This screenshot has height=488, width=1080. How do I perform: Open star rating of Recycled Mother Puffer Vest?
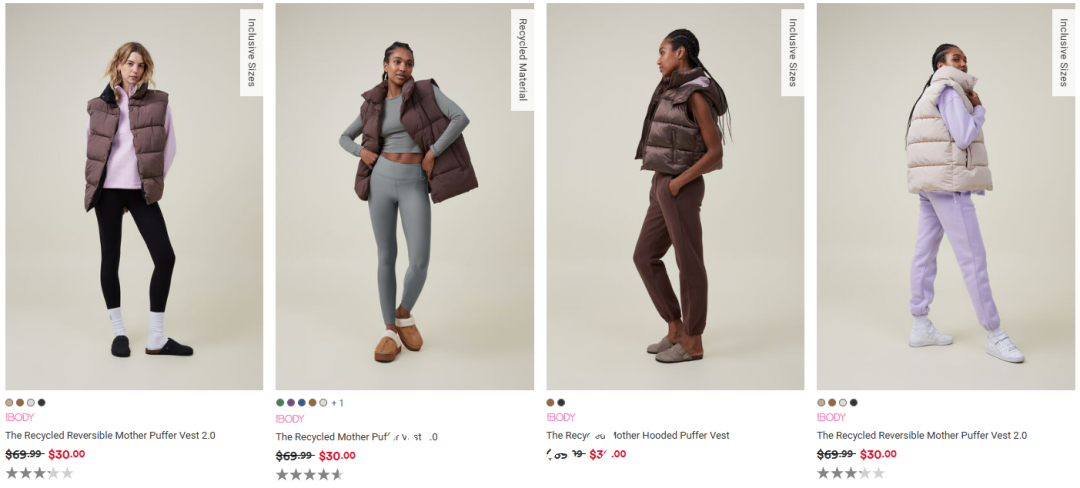click(309, 474)
